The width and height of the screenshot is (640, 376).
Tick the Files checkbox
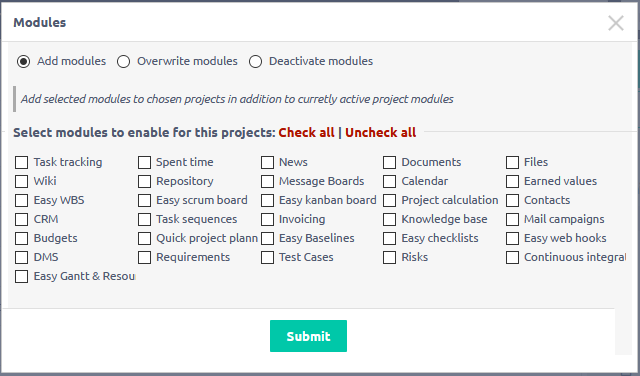click(512, 162)
